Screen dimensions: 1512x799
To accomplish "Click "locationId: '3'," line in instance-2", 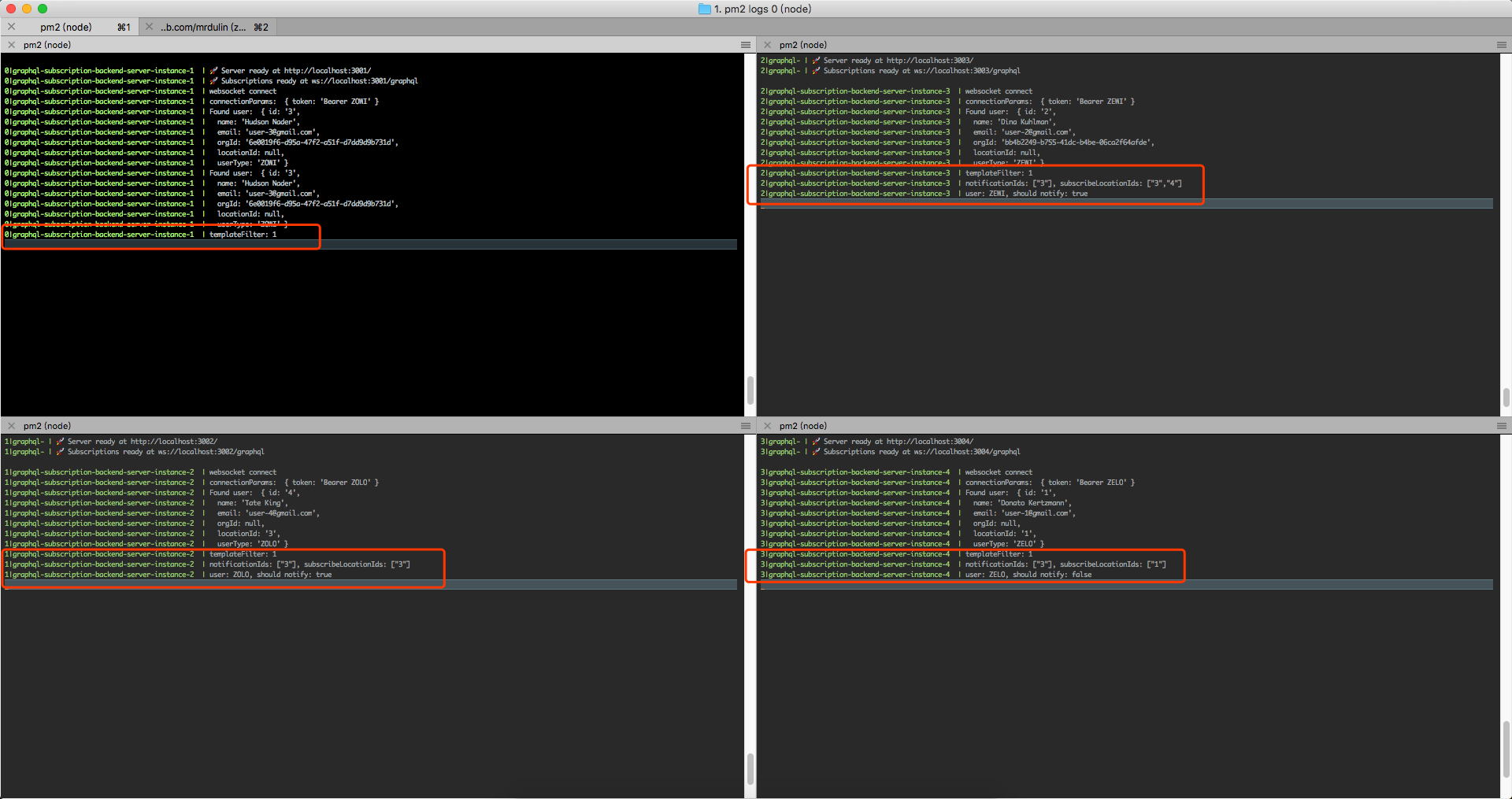I will pyautogui.click(x=249, y=534).
